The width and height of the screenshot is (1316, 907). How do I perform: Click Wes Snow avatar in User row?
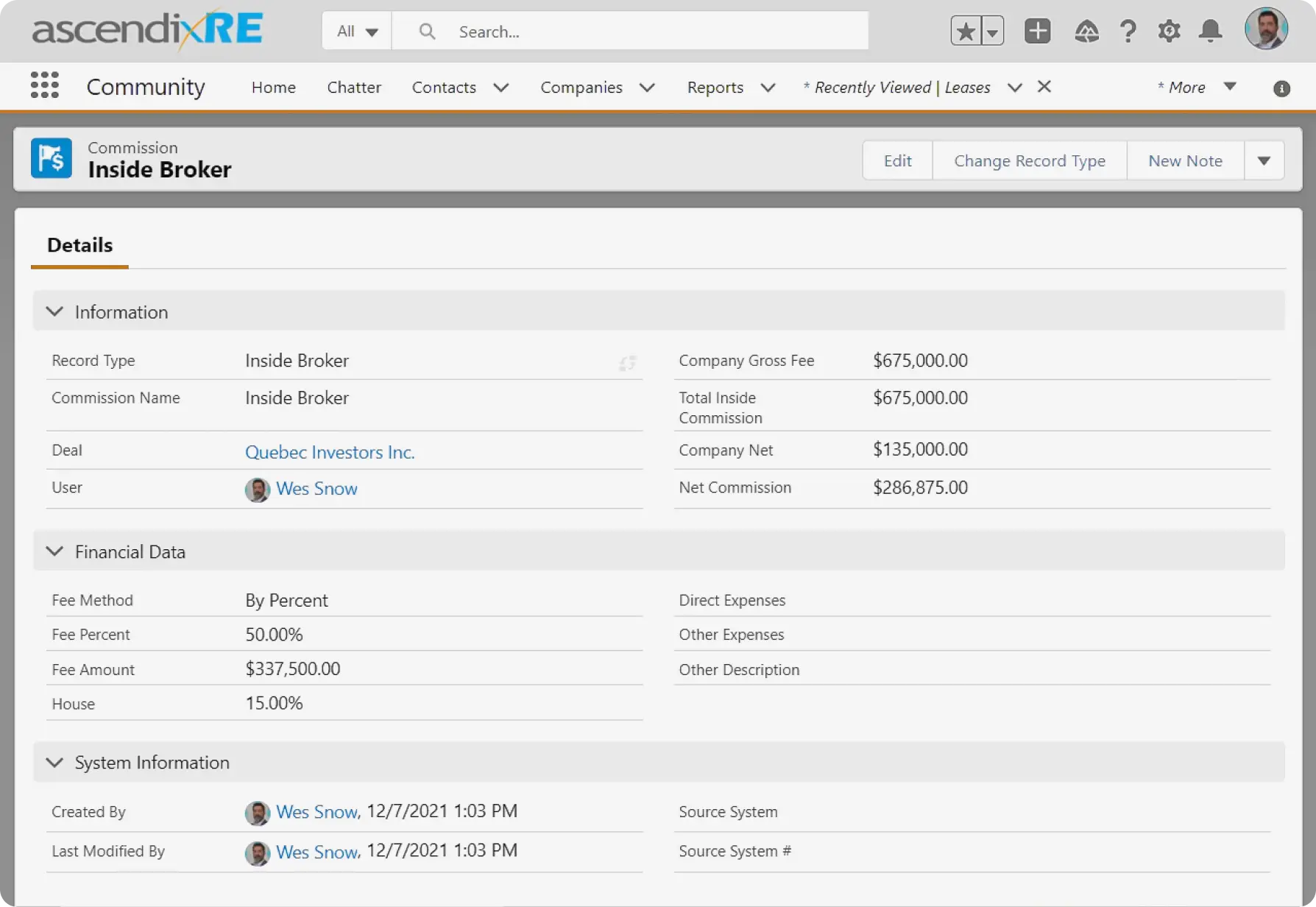pyautogui.click(x=258, y=490)
